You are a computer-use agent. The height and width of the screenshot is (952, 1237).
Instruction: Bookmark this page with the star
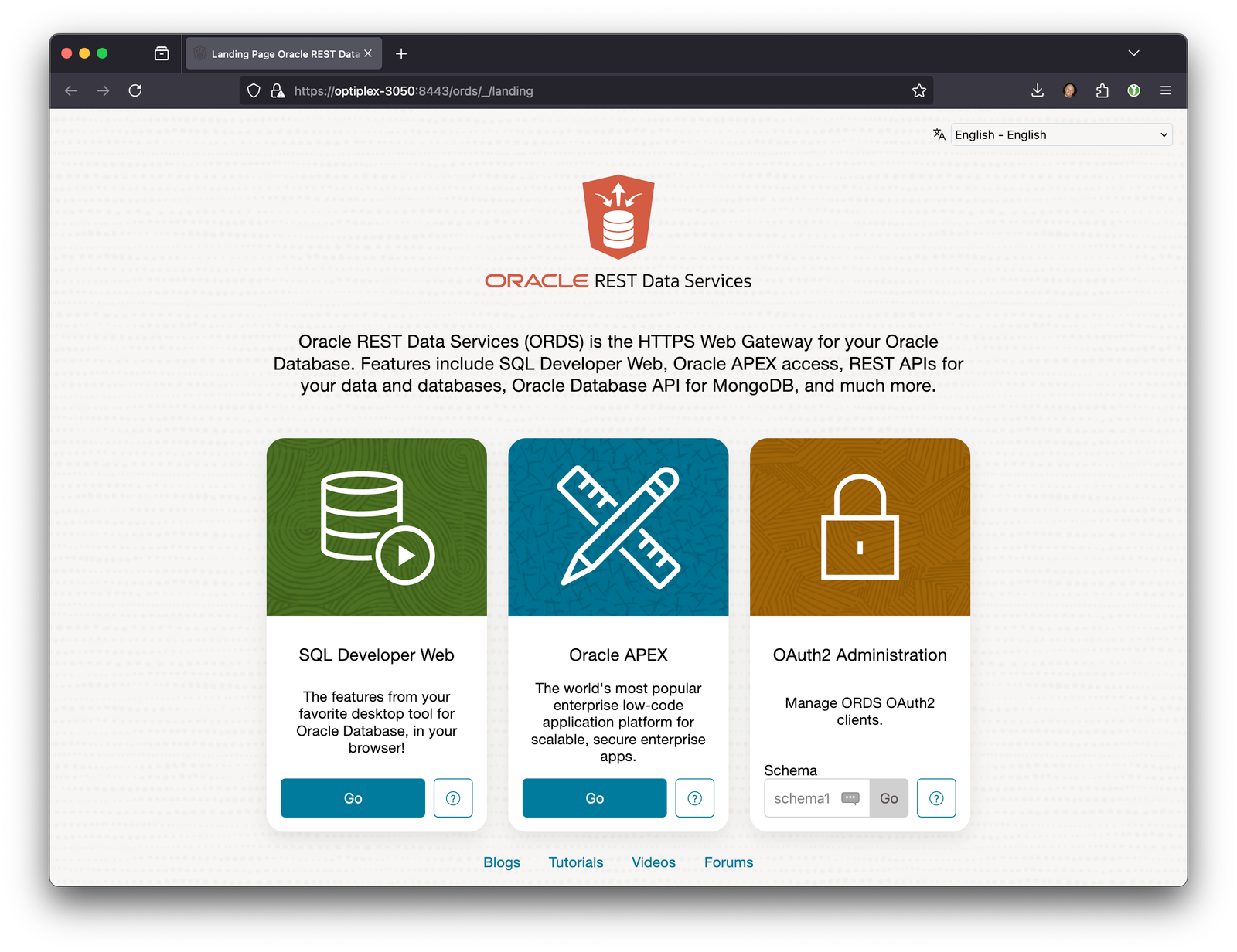pyautogui.click(x=918, y=90)
